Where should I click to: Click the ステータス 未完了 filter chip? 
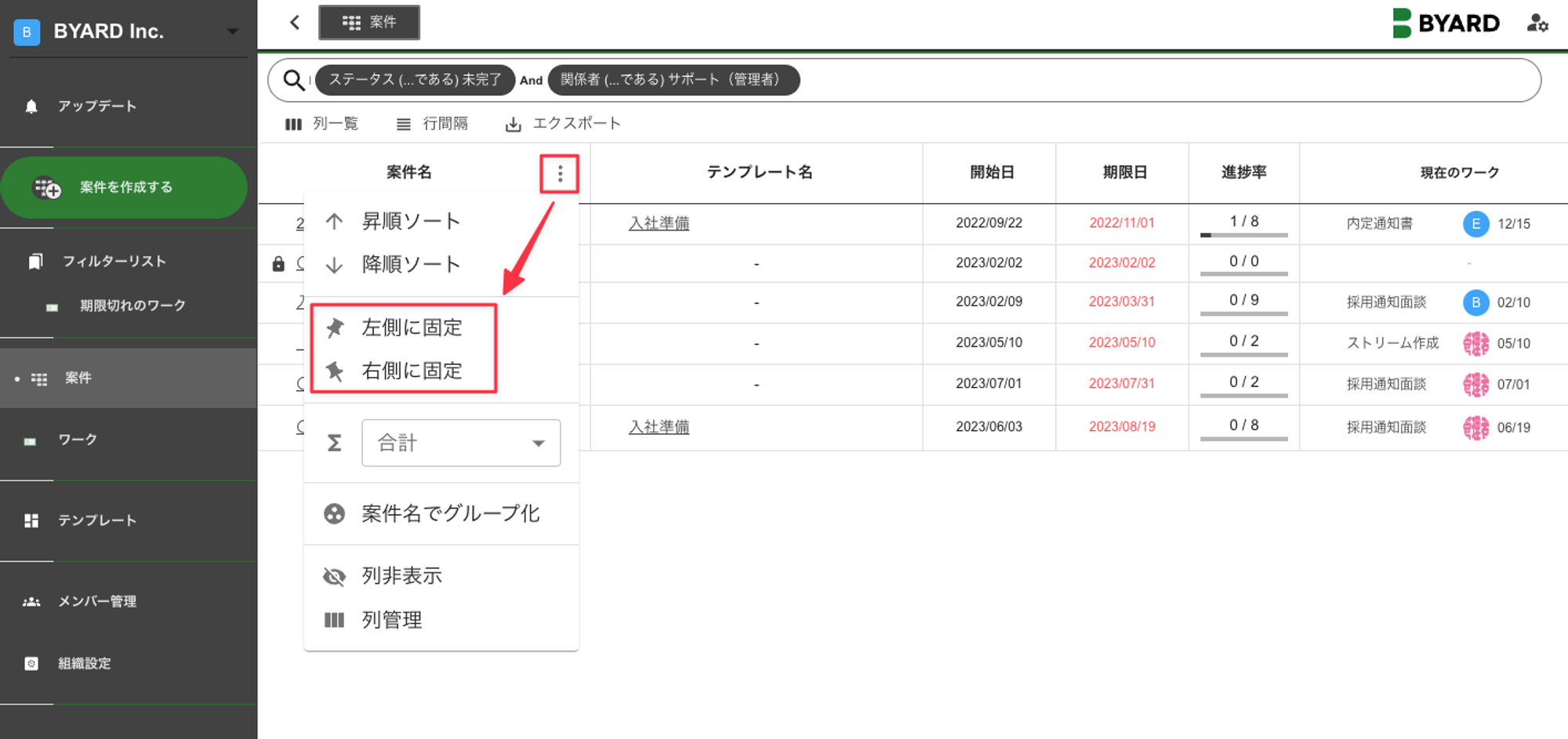click(x=415, y=80)
